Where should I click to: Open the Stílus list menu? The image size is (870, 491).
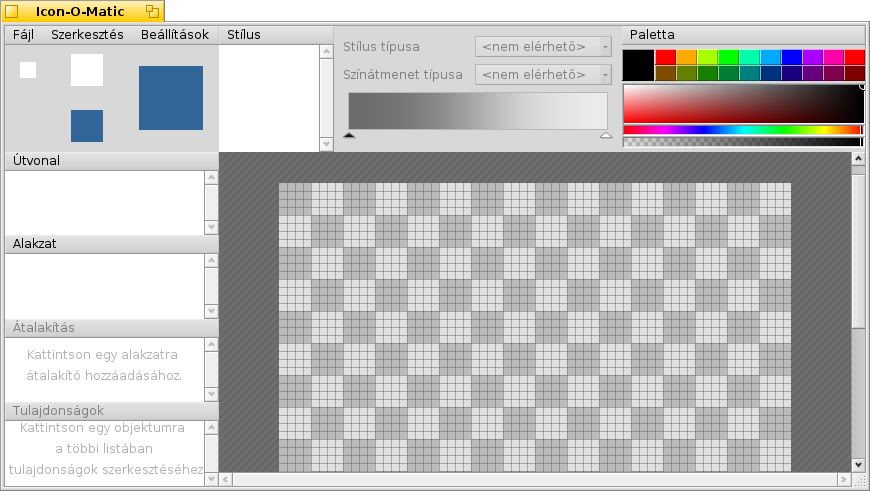point(244,34)
